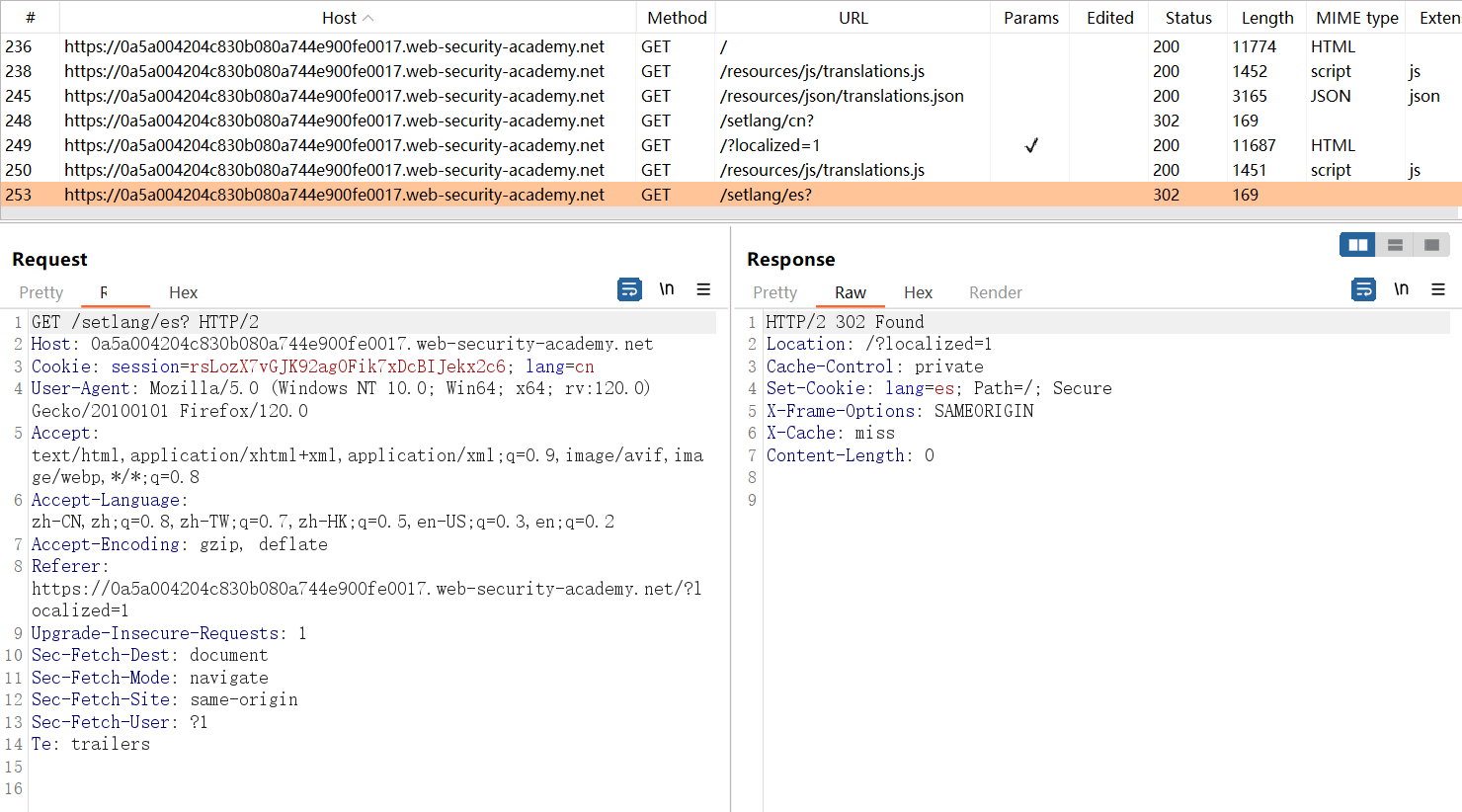
Task: Switch to side-by-side split layout
Action: [1357, 245]
